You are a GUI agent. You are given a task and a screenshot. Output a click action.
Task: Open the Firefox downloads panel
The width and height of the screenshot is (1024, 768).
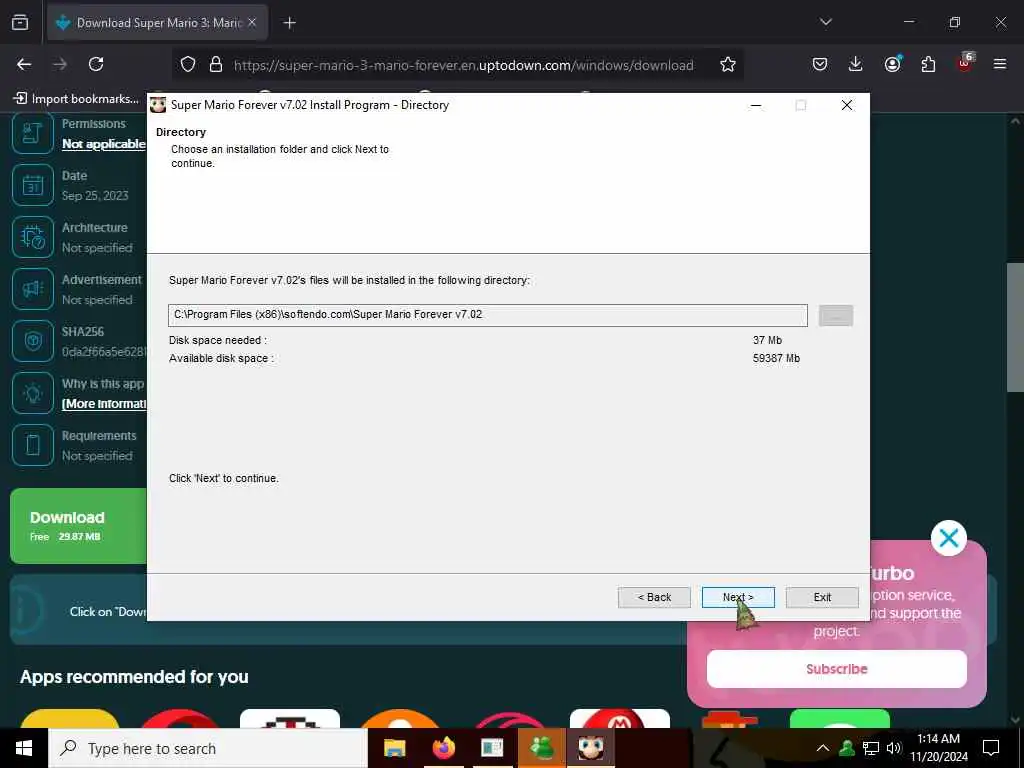pyautogui.click(x=856, y=64)
